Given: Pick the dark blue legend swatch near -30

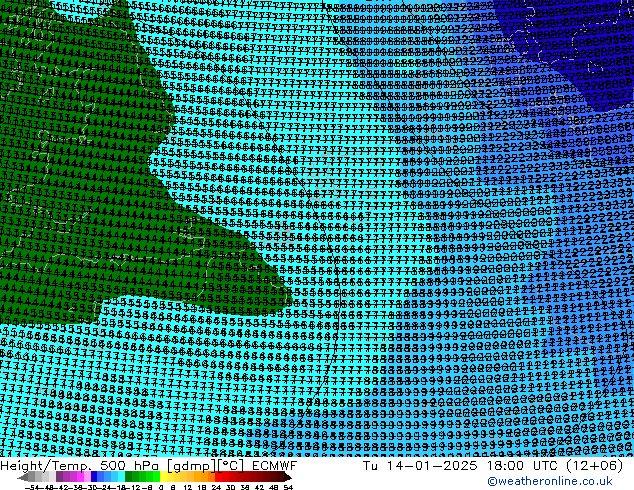Looking at the screenshot, I should point(94,476).
